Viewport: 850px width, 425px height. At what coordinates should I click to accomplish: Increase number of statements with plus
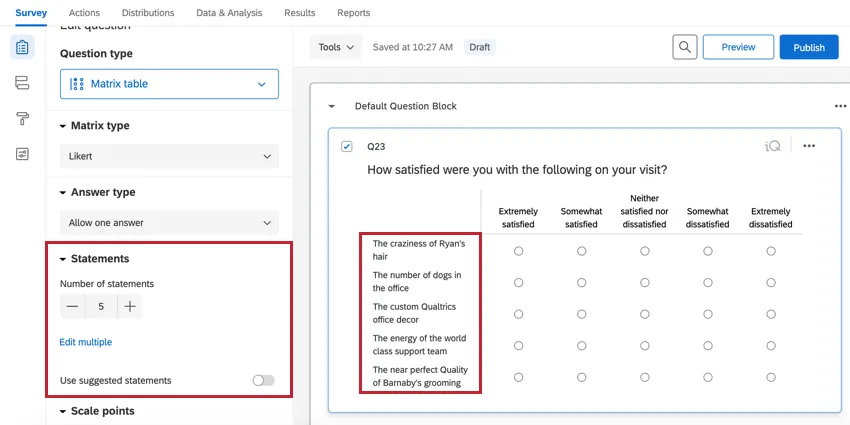pos(130,307)
